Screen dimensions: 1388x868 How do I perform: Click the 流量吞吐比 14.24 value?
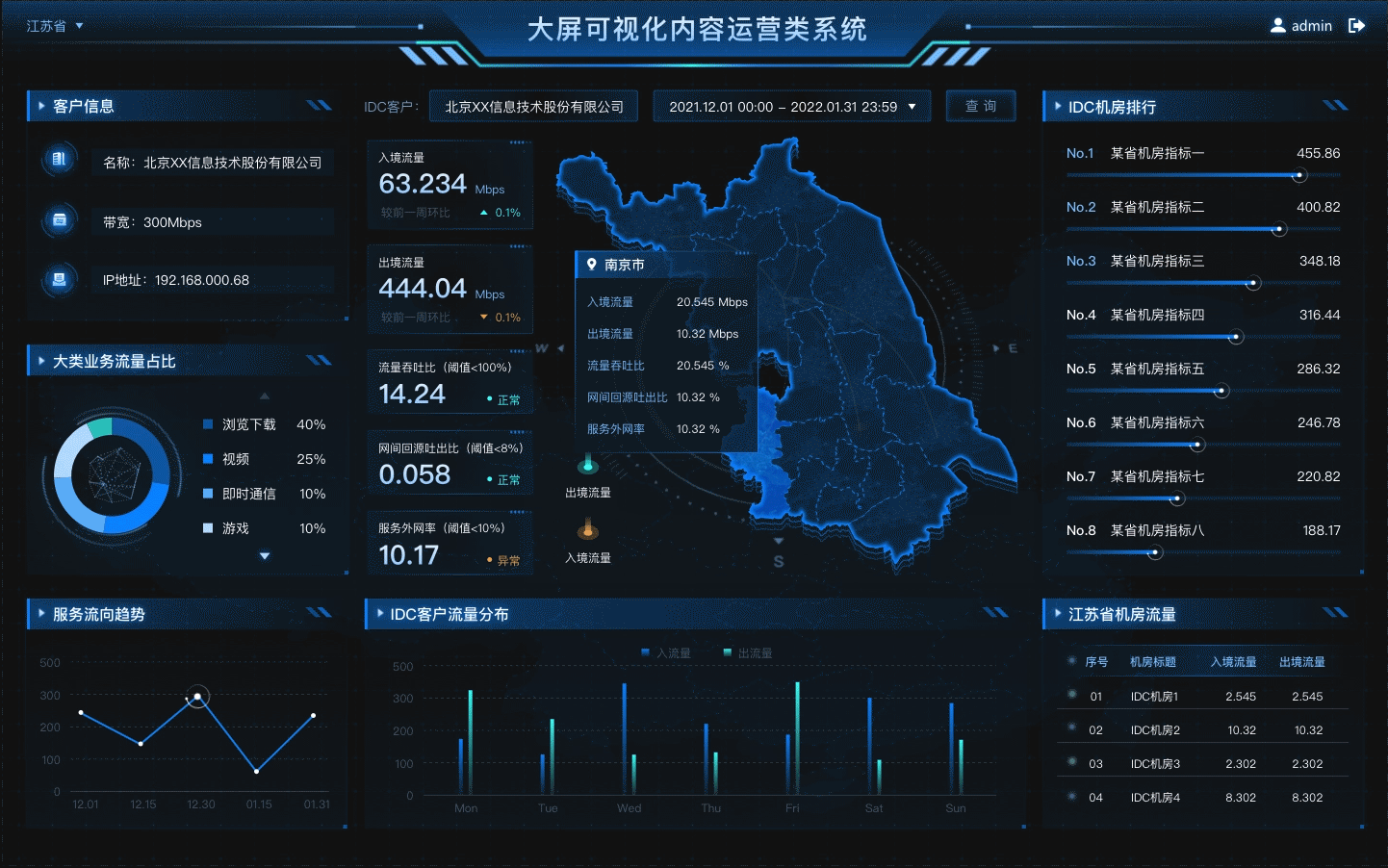coord(412,394)
